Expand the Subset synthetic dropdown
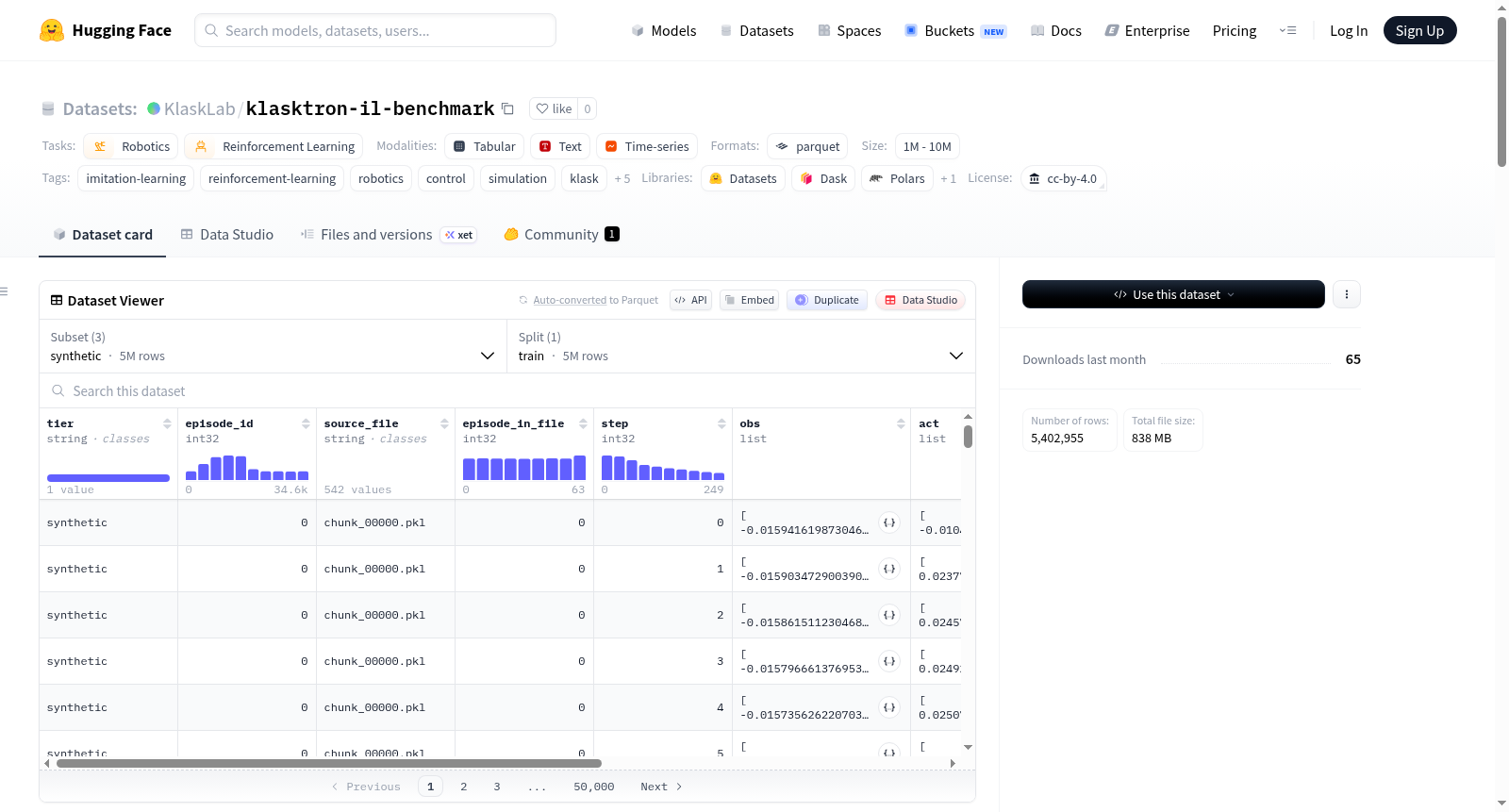Viewport: 1509px width, 812px height. click(273, 347)
